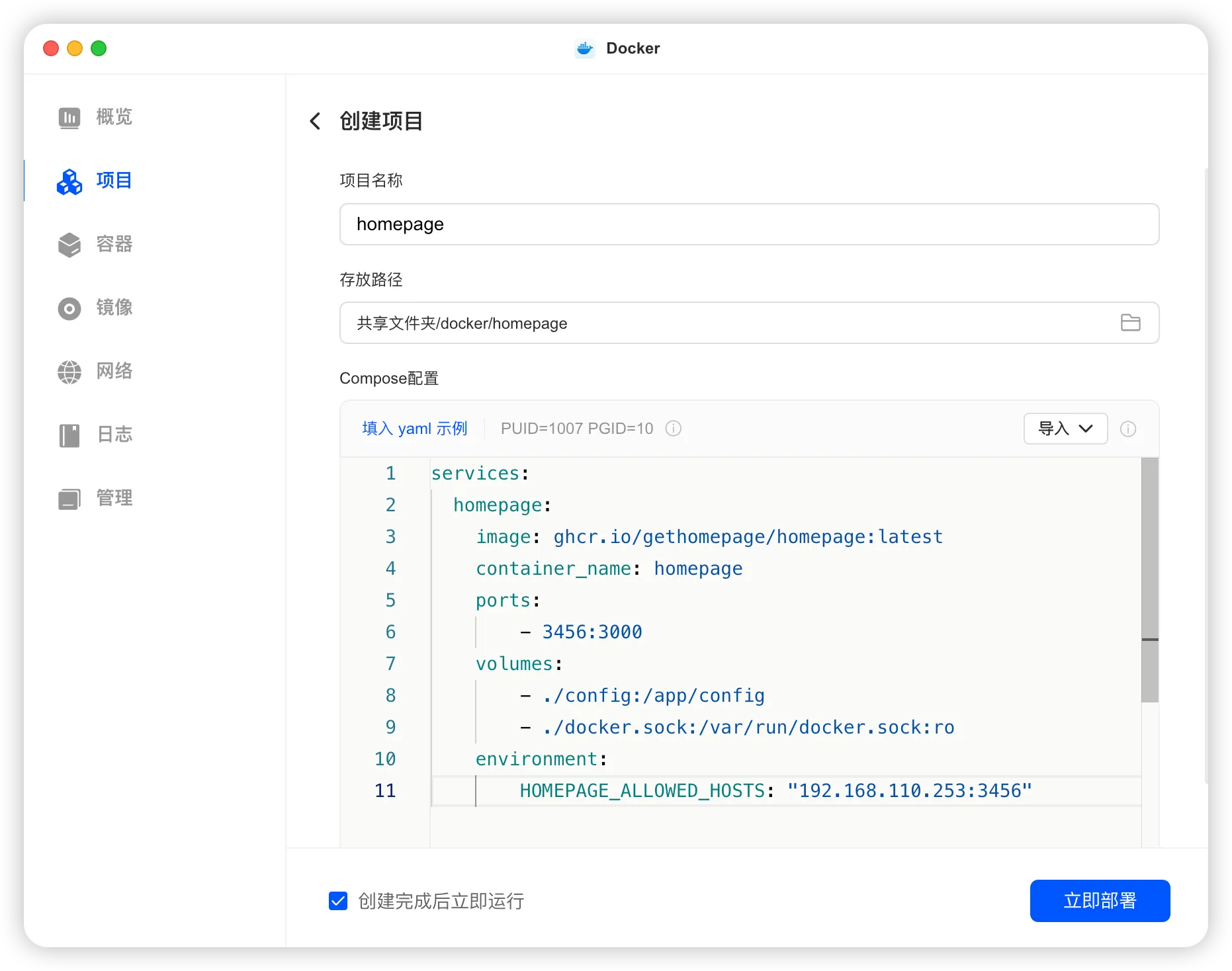This screenshot has width=1232, height=971.
Task: Click 立即部署 deploy button
Action: coord(1100,901)
